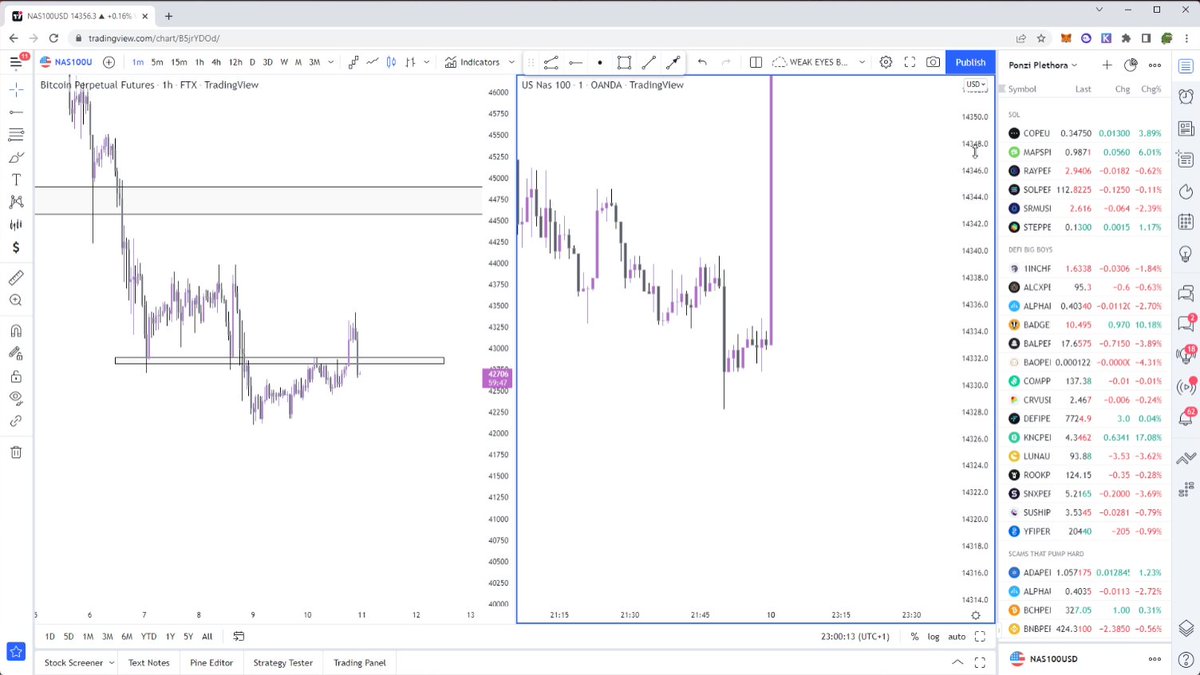This screenshot has width=1200, height=675.
Task: Select the 1D date range
Action: pyautogui.click(x=50, y=636)
